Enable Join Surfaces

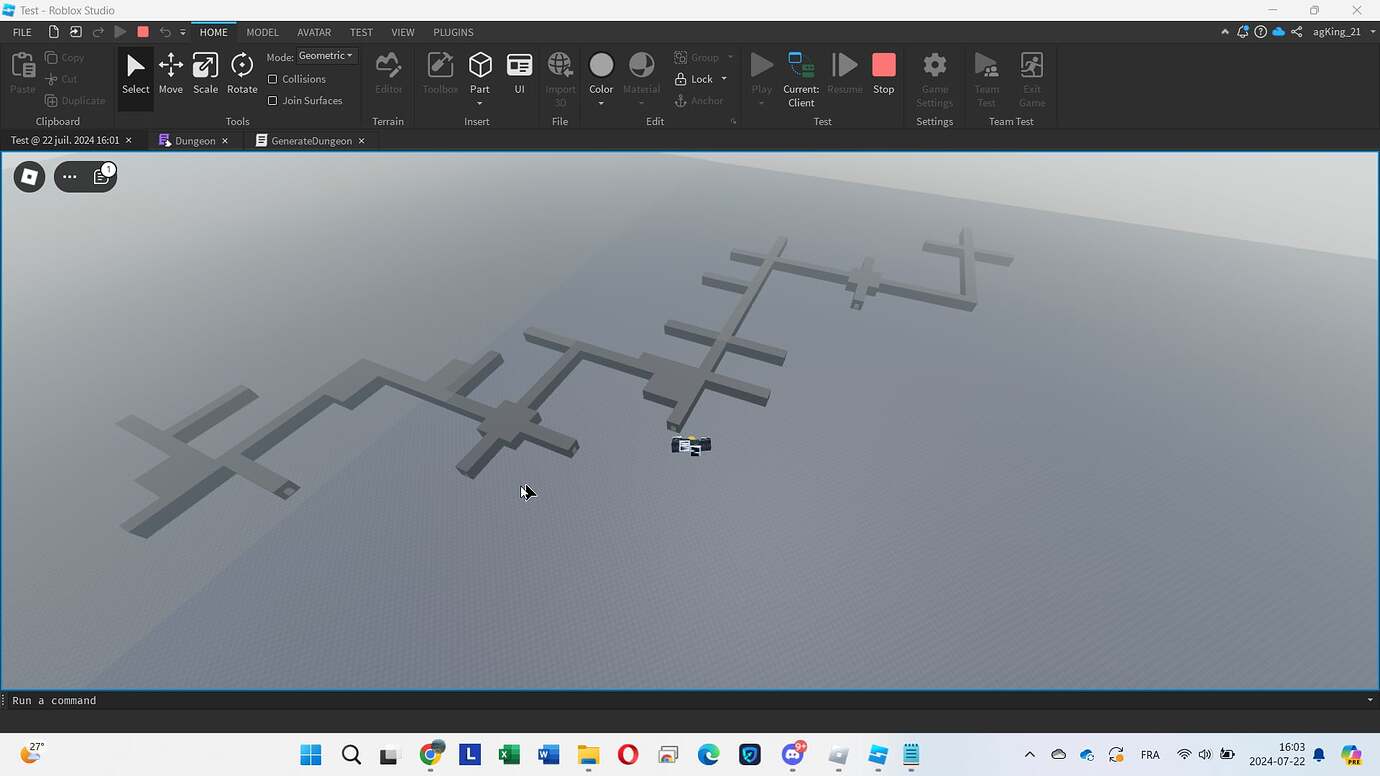pyautogui.click(x=274, y=100)
